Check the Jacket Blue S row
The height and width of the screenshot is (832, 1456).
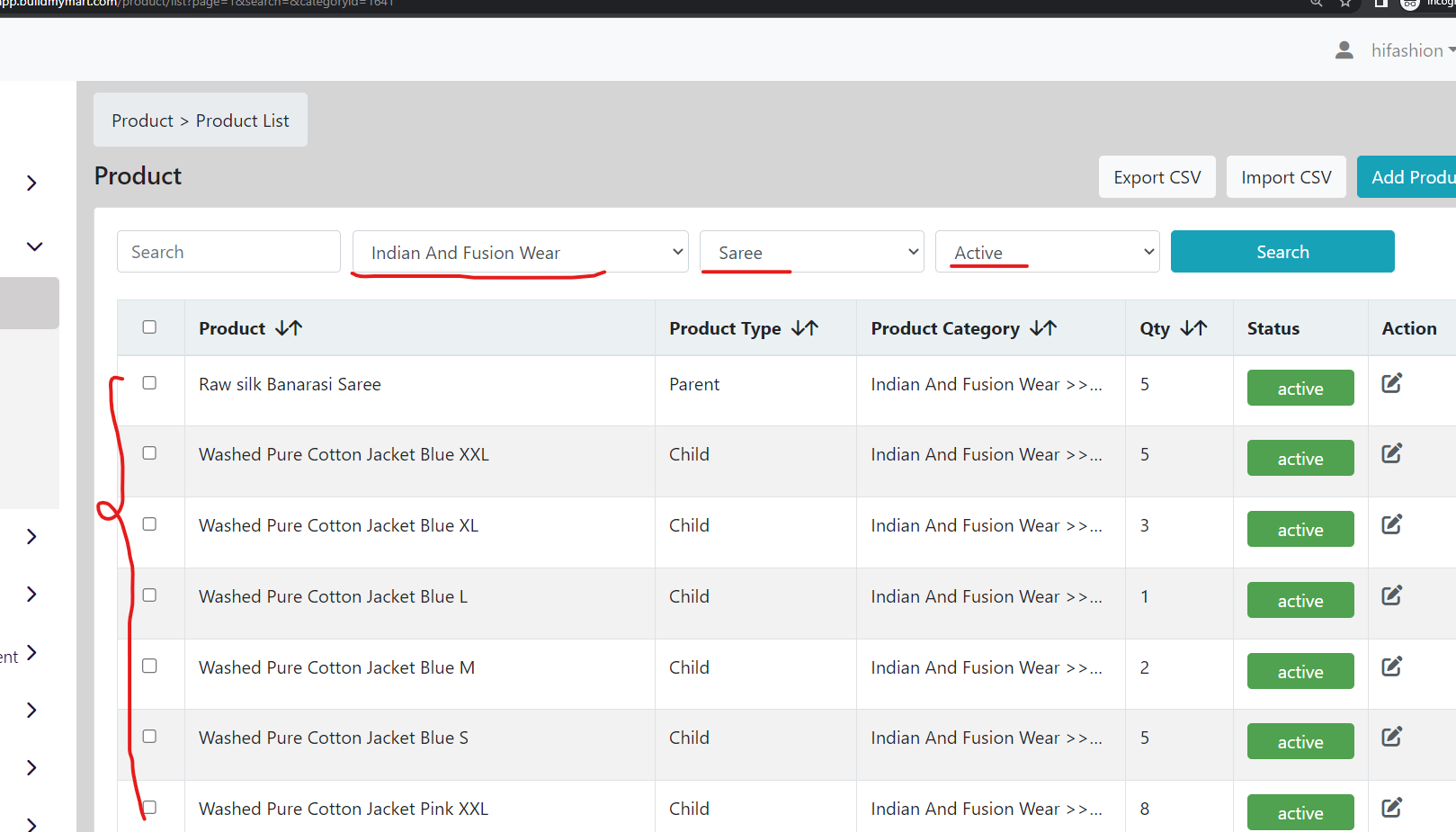pos(149,737)
